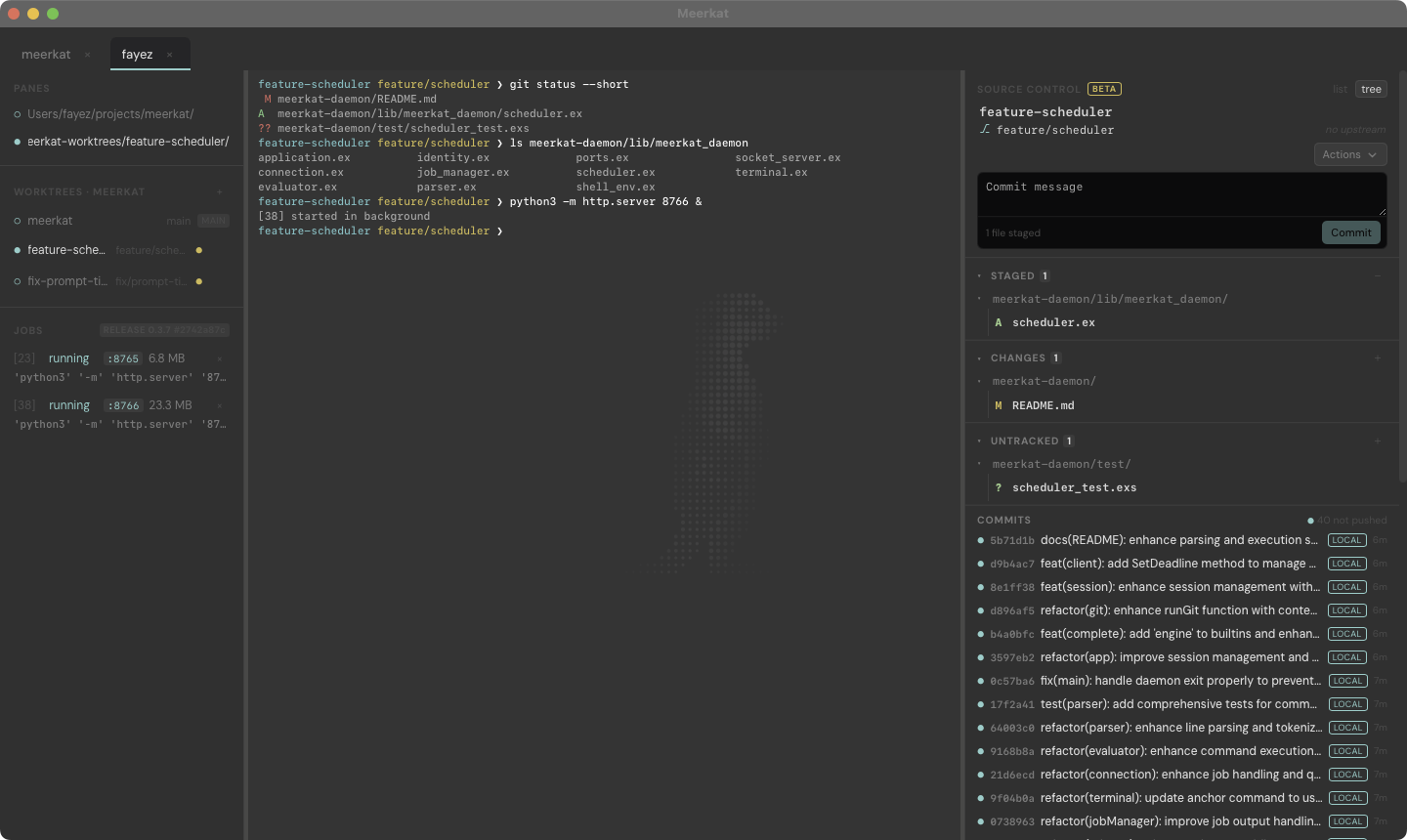Screen dimensions: 1407x840
Task: Select running job 23
Action: [x=121, y=368]
